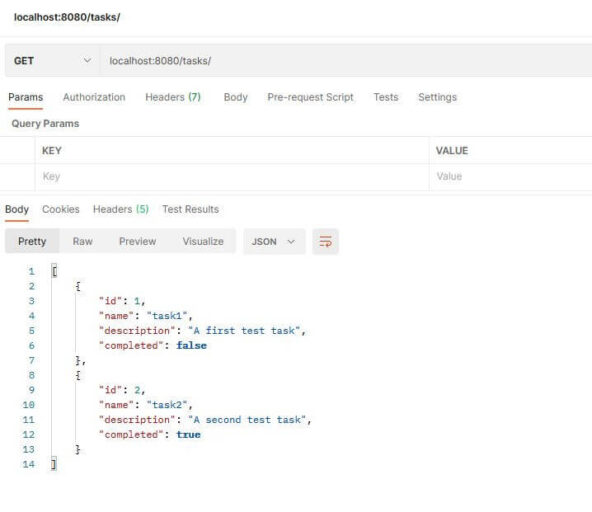Expand the JSON format dropdown
The height and width of the screenshot is (512, 592).
pos(274,241)
